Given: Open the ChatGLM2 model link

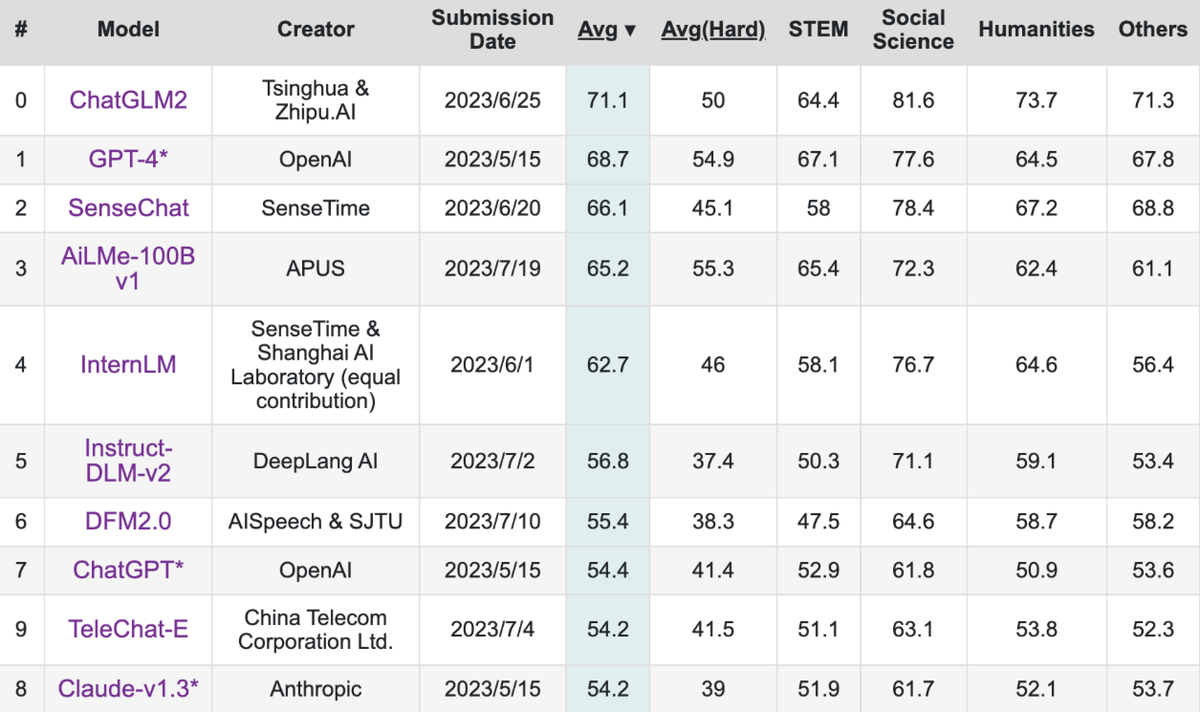Looking at the screenshot, I should coord(128,100).
